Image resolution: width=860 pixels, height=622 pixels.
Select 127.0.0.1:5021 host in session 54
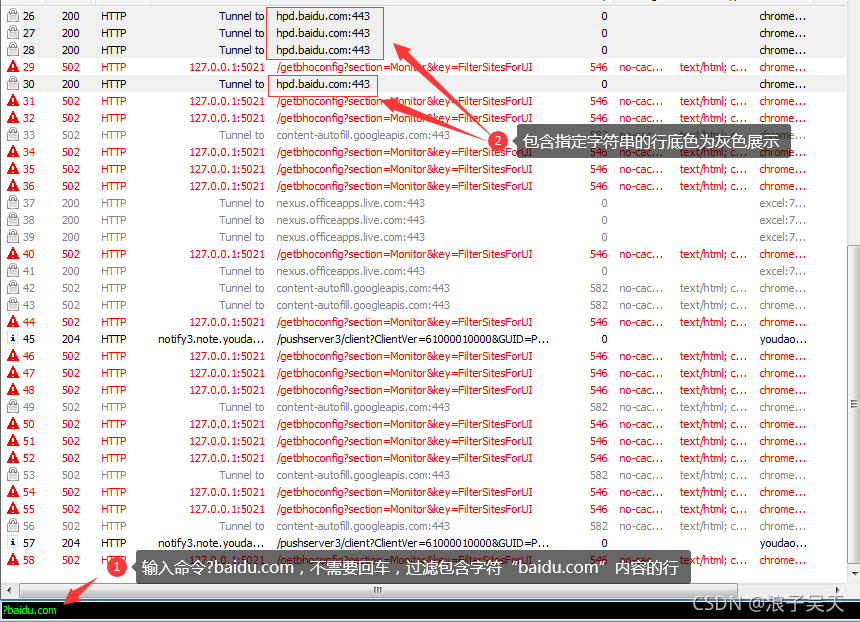(x=227, y=492)
